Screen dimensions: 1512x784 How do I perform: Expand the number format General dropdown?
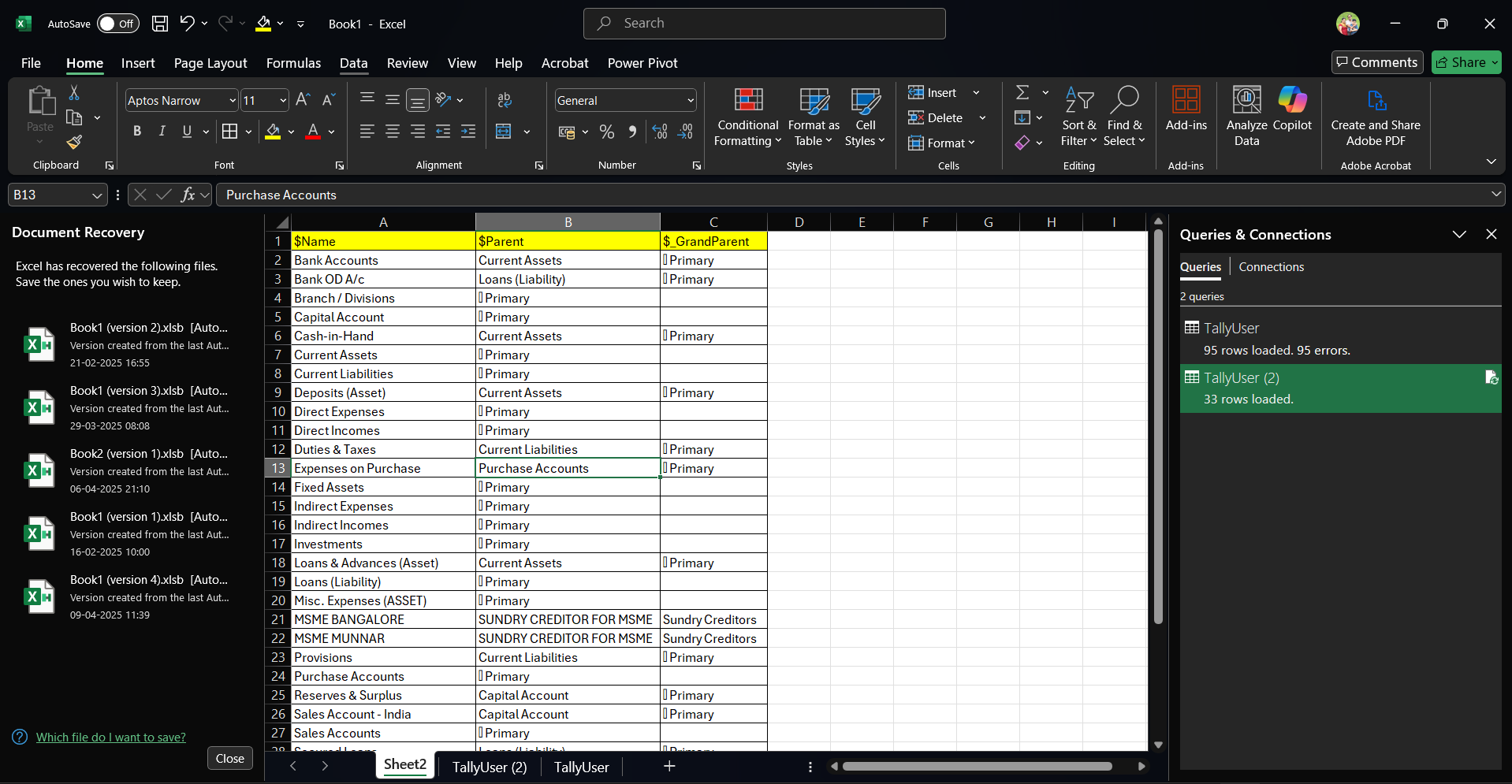[x=691, y=101]
